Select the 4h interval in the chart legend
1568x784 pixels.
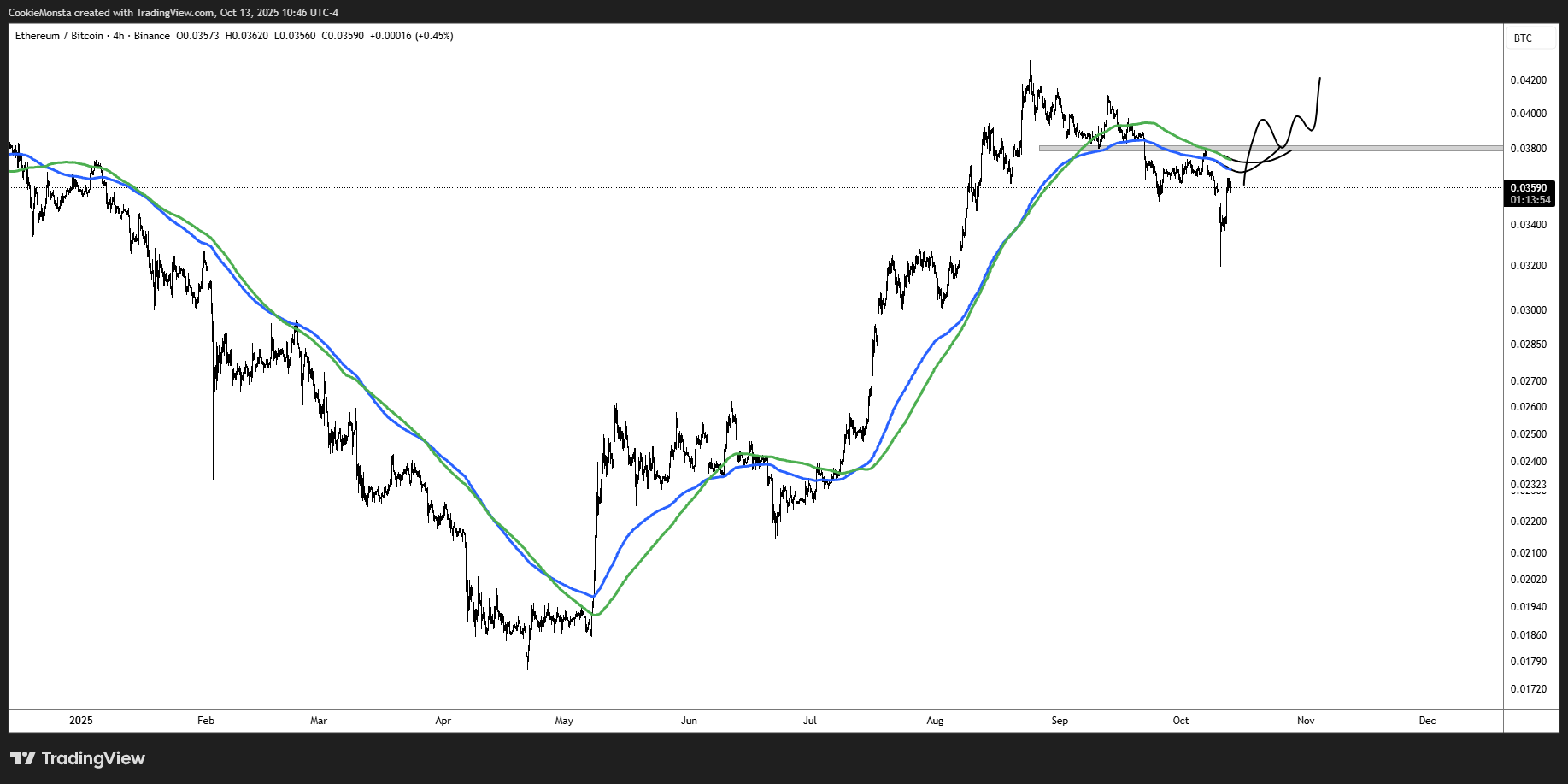coord(119,36)
